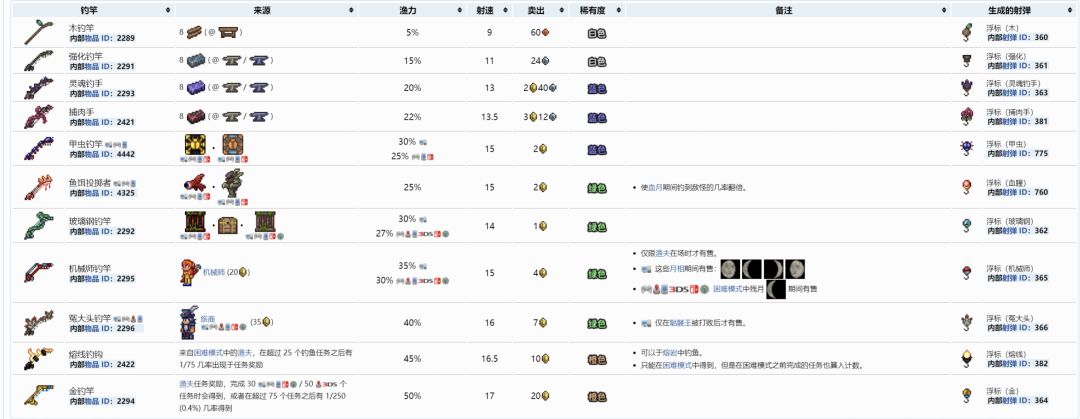Click the 熔线钓钩 fishing pole icon
Viewport: 1080px width, 419px height.
click(39, 358)
